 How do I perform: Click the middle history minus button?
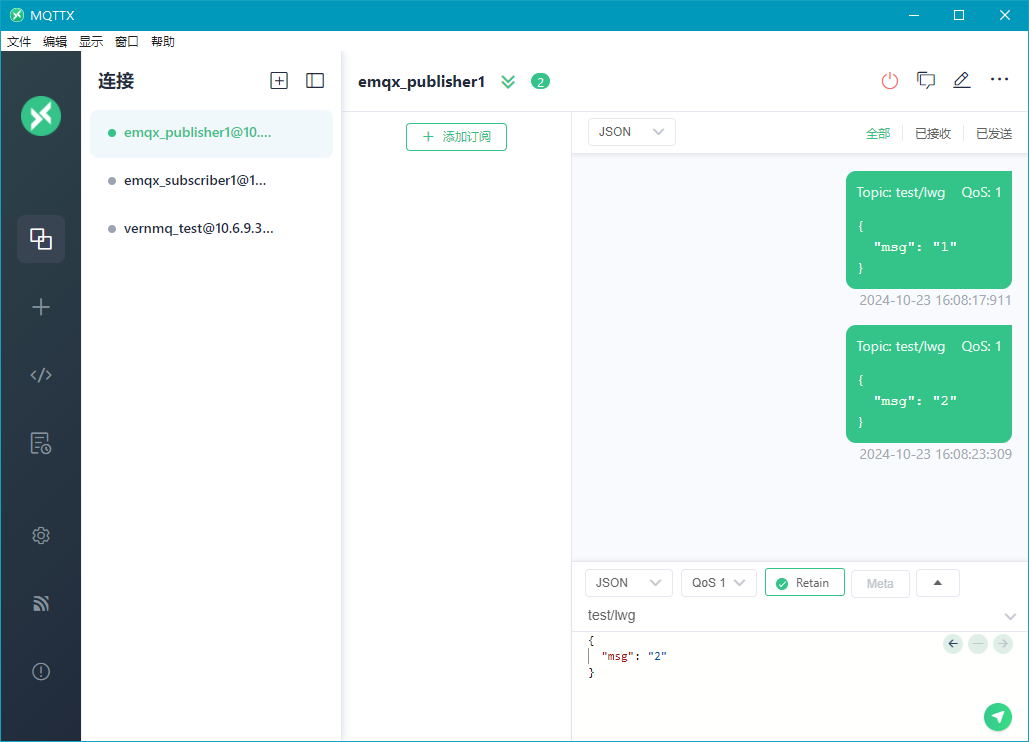pyautogui.click(x=978, y=644)
